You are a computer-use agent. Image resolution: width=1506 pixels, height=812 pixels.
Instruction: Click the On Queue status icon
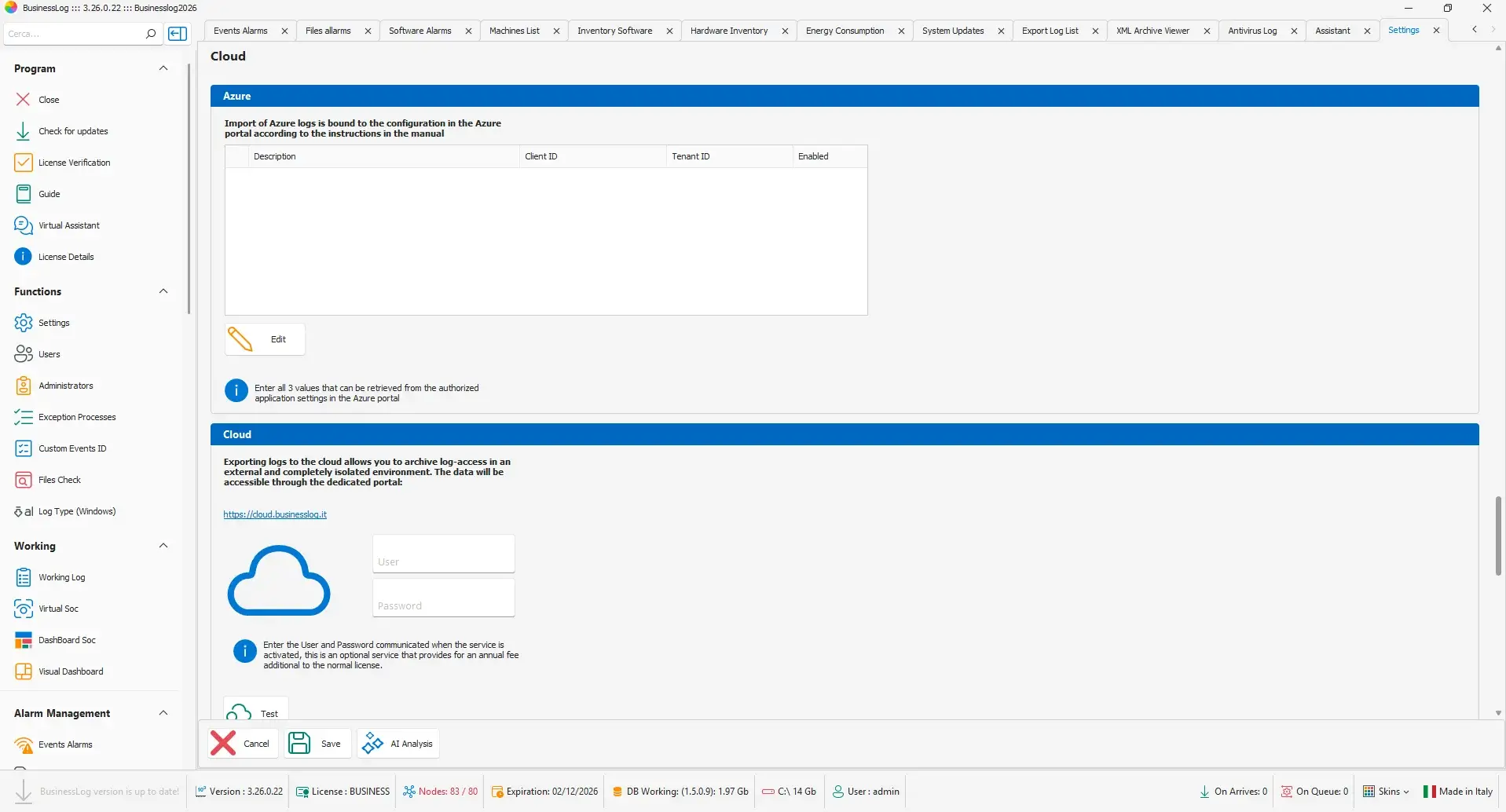pyautogui.click(x=1287, y=792)
